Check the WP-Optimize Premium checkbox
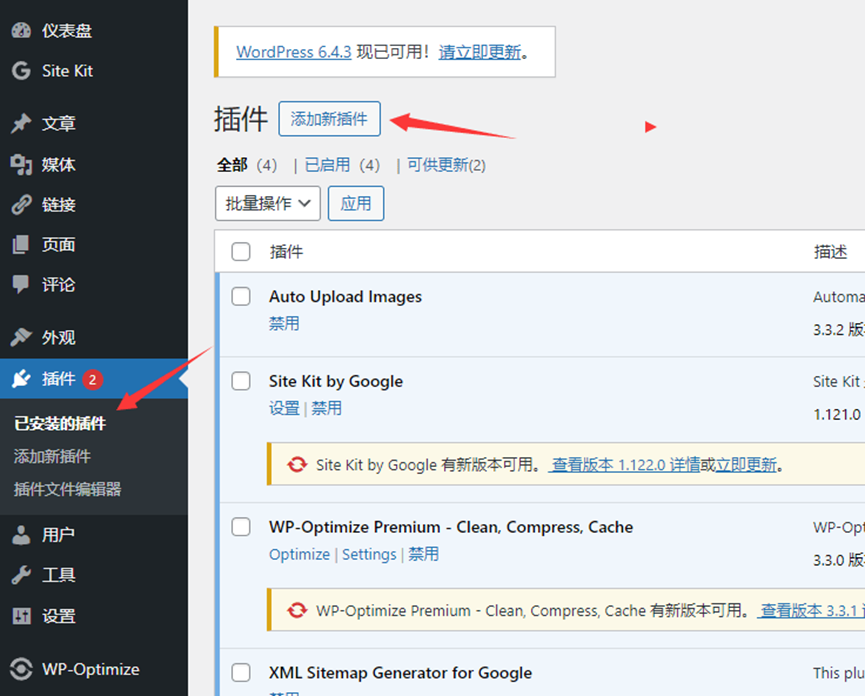 [241, 527]
